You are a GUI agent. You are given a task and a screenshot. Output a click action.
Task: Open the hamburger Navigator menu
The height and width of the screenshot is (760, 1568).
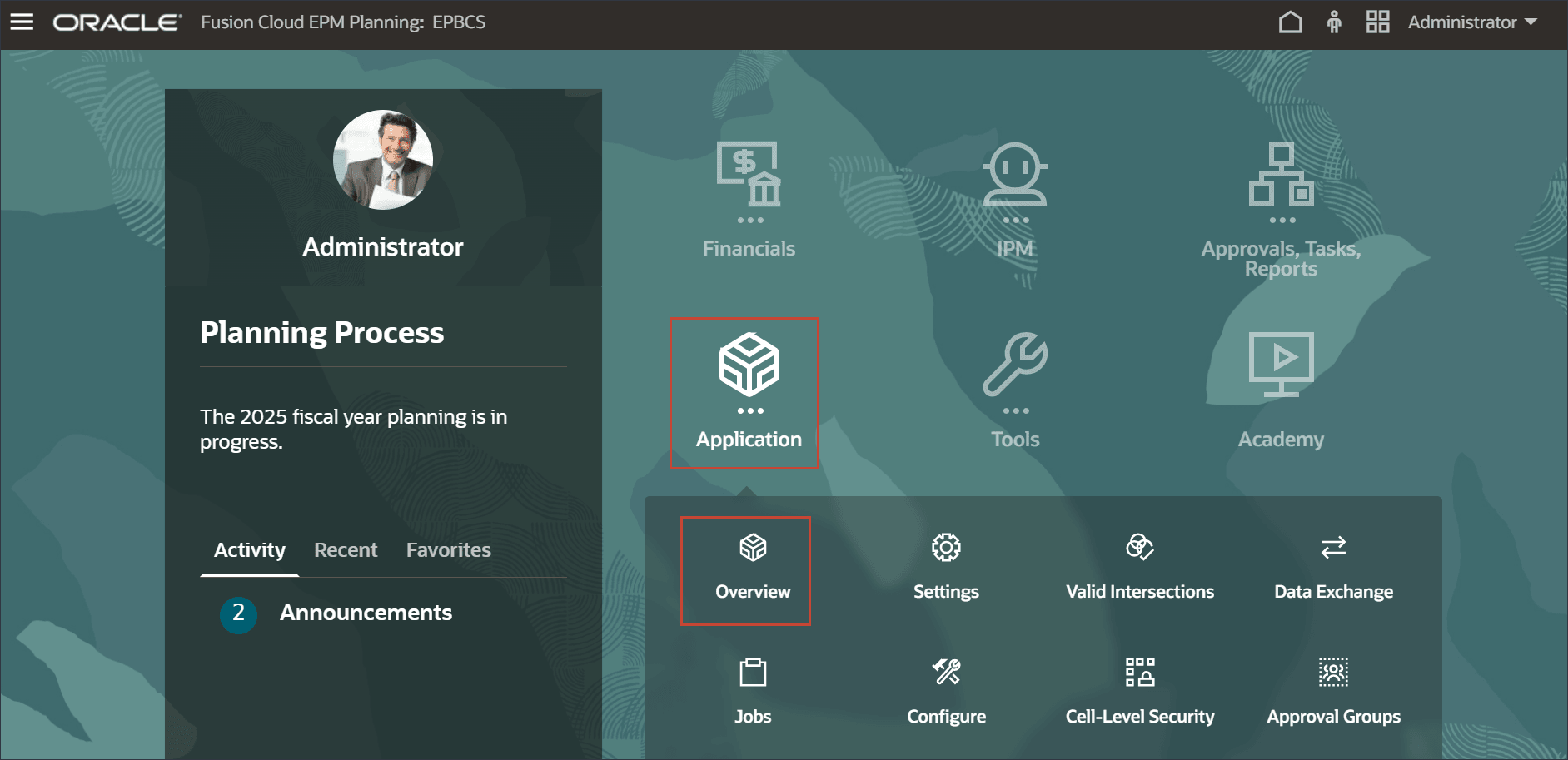(x=22, y=22)
